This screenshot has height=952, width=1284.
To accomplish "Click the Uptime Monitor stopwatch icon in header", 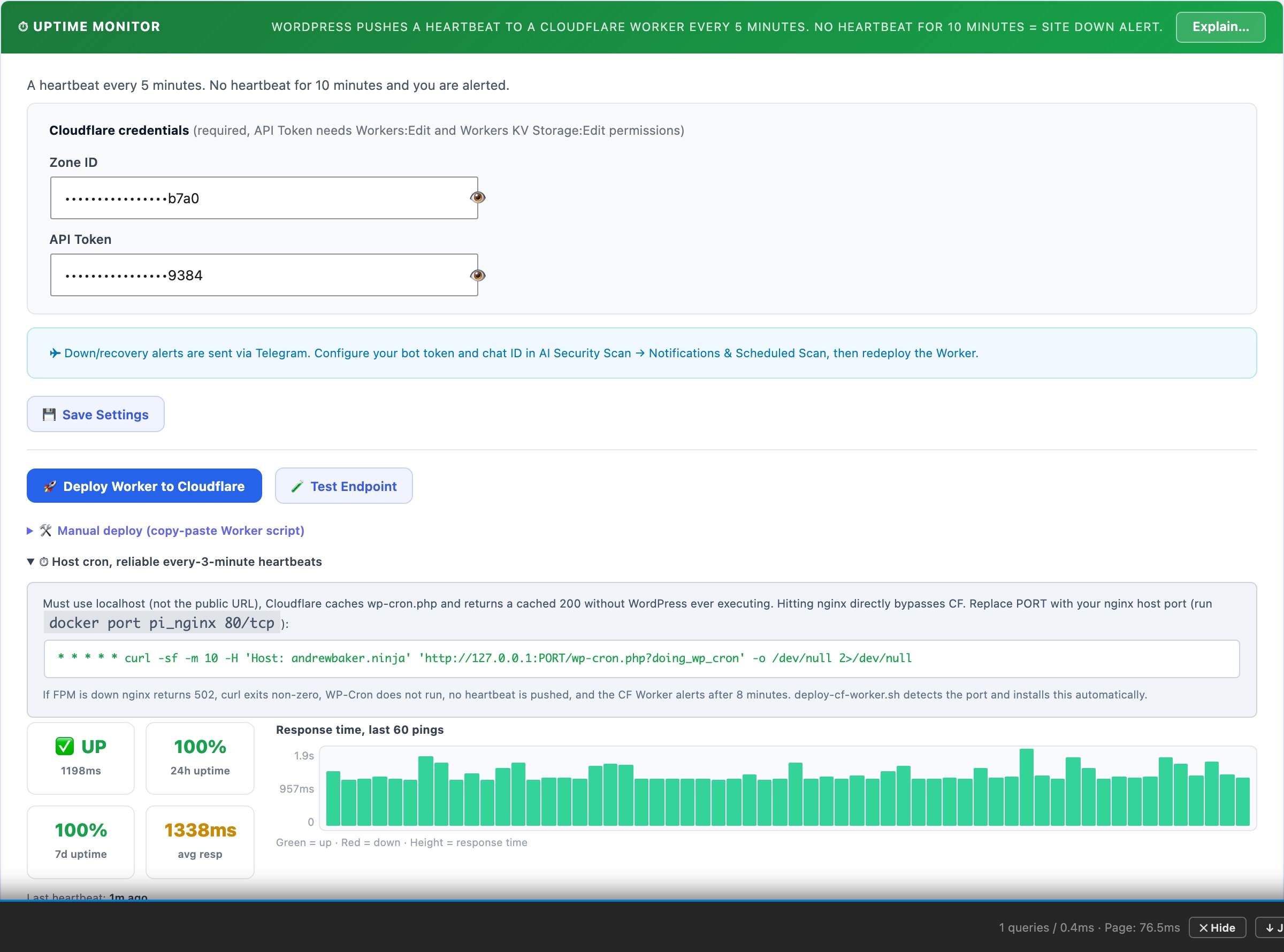I will [x=23, y=27].
